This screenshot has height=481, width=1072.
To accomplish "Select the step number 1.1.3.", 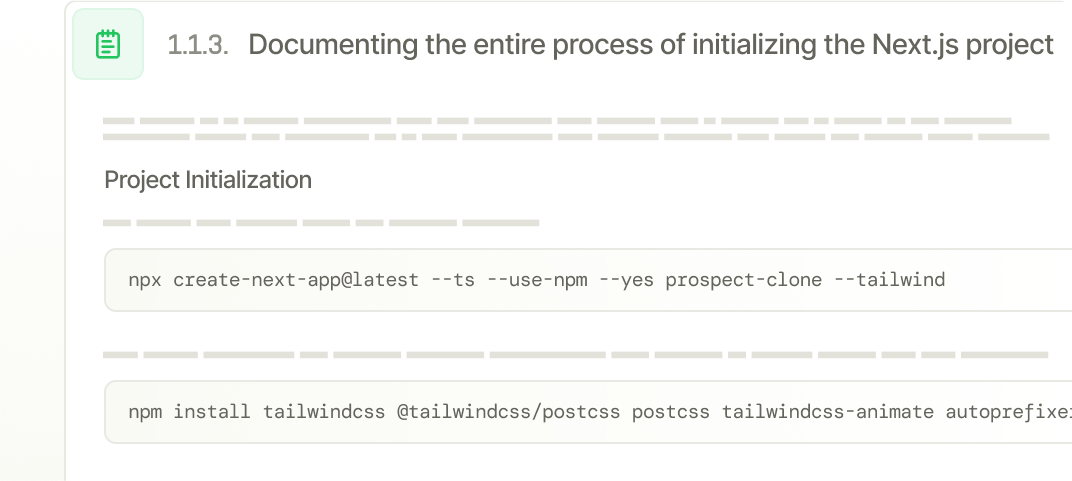I will [198, 45].
